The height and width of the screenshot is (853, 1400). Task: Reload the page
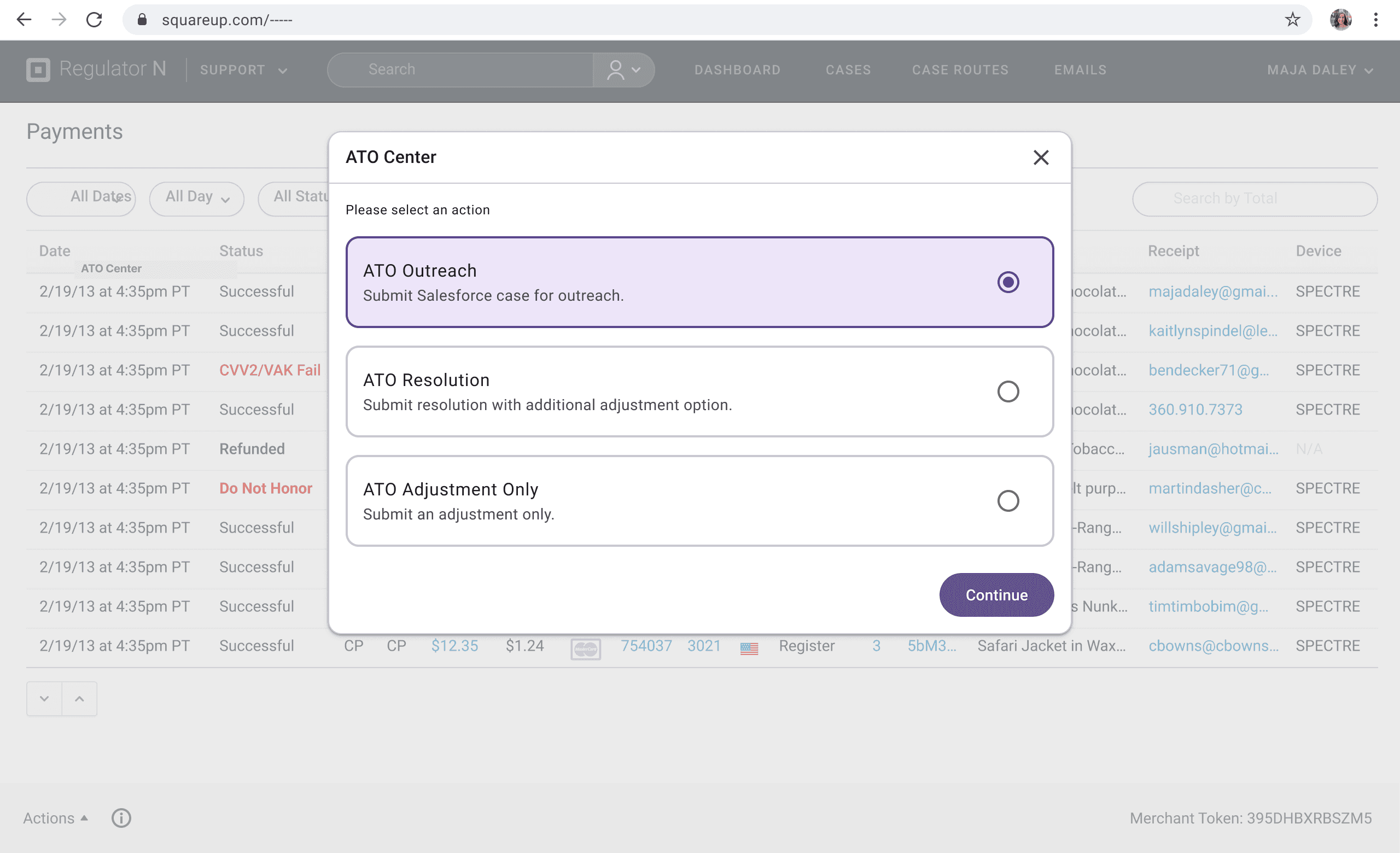94,20
